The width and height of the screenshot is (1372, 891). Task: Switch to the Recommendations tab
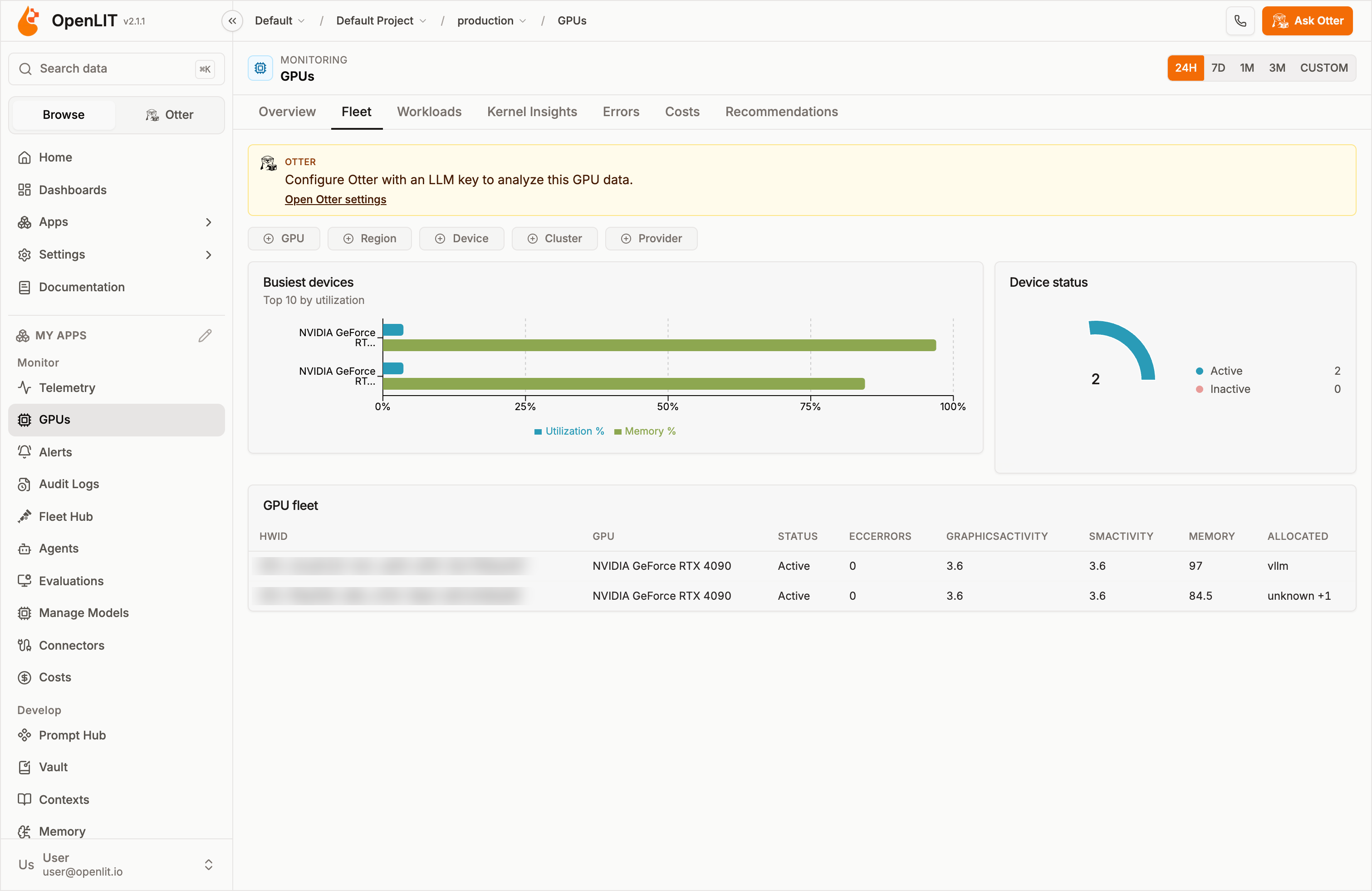pos(781,112)
